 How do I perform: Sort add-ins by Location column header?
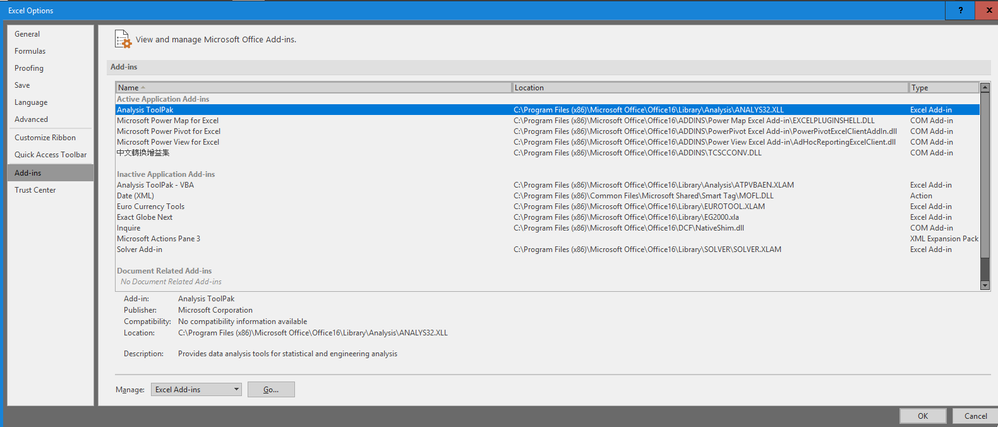coord(710,88)
